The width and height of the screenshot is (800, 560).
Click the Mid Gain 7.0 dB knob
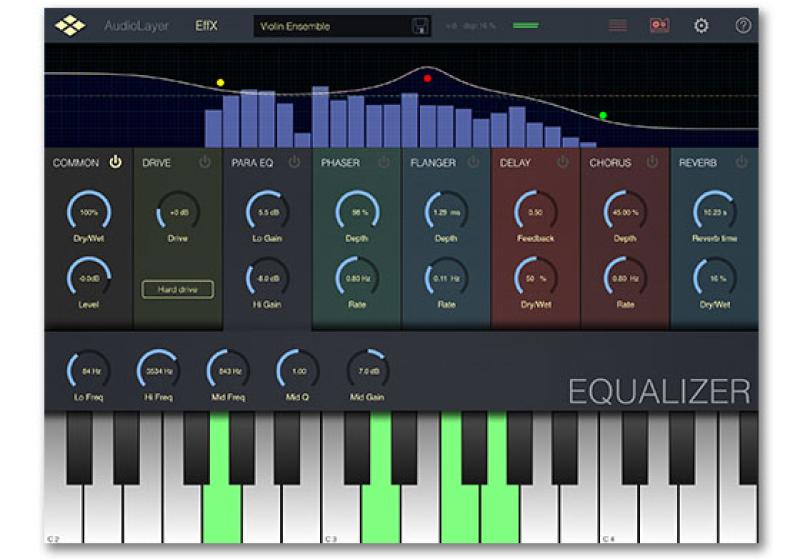(x=367, y=371)
